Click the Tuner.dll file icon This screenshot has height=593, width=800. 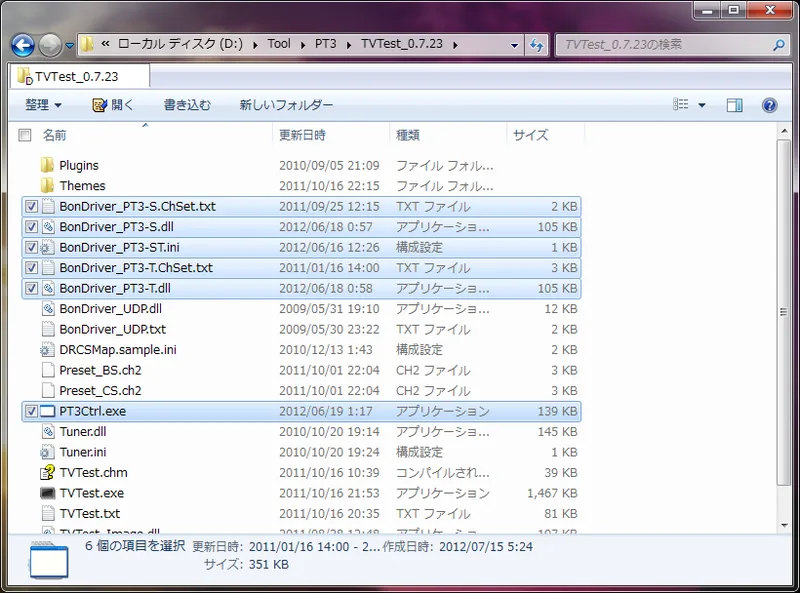48,431
